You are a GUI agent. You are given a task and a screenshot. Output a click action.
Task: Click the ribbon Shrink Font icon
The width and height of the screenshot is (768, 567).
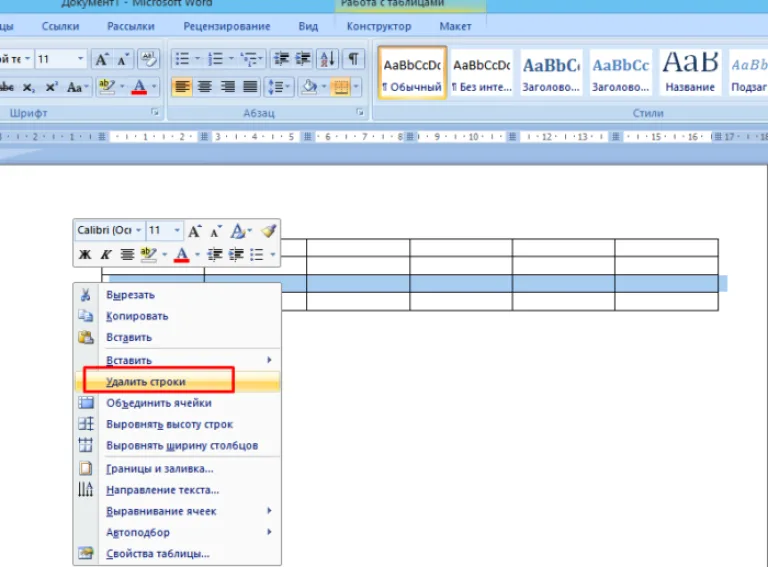123,59
